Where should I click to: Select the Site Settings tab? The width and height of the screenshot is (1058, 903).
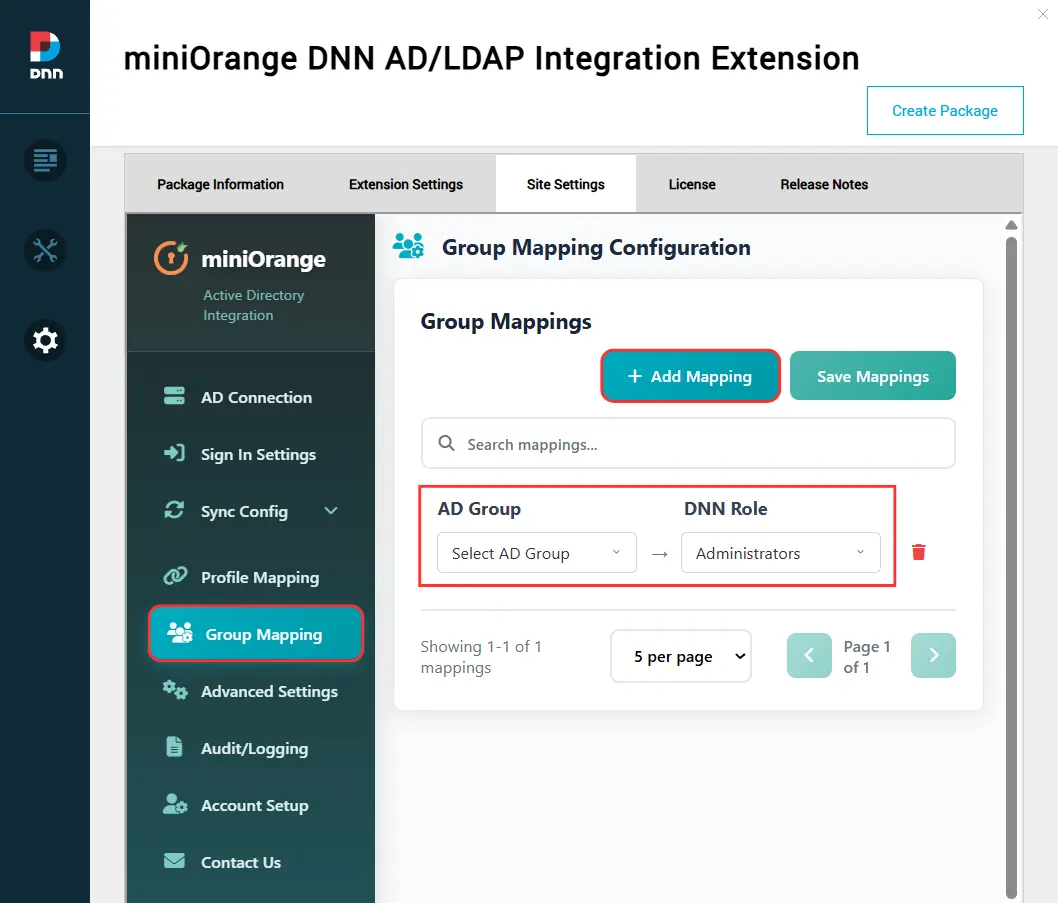(565, 184)
